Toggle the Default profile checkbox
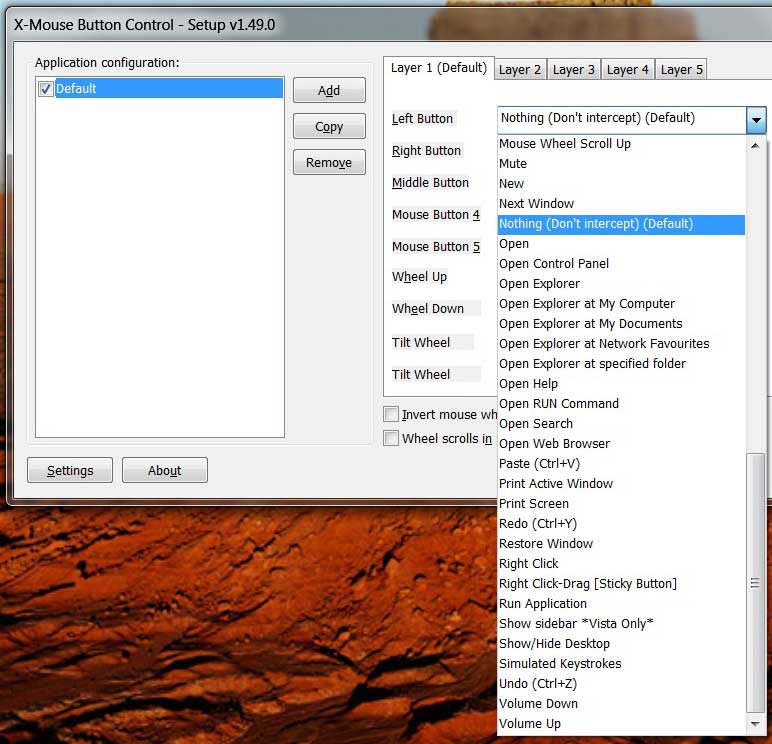This screenshot has width=772, height=744. click(x=45, y=89)
